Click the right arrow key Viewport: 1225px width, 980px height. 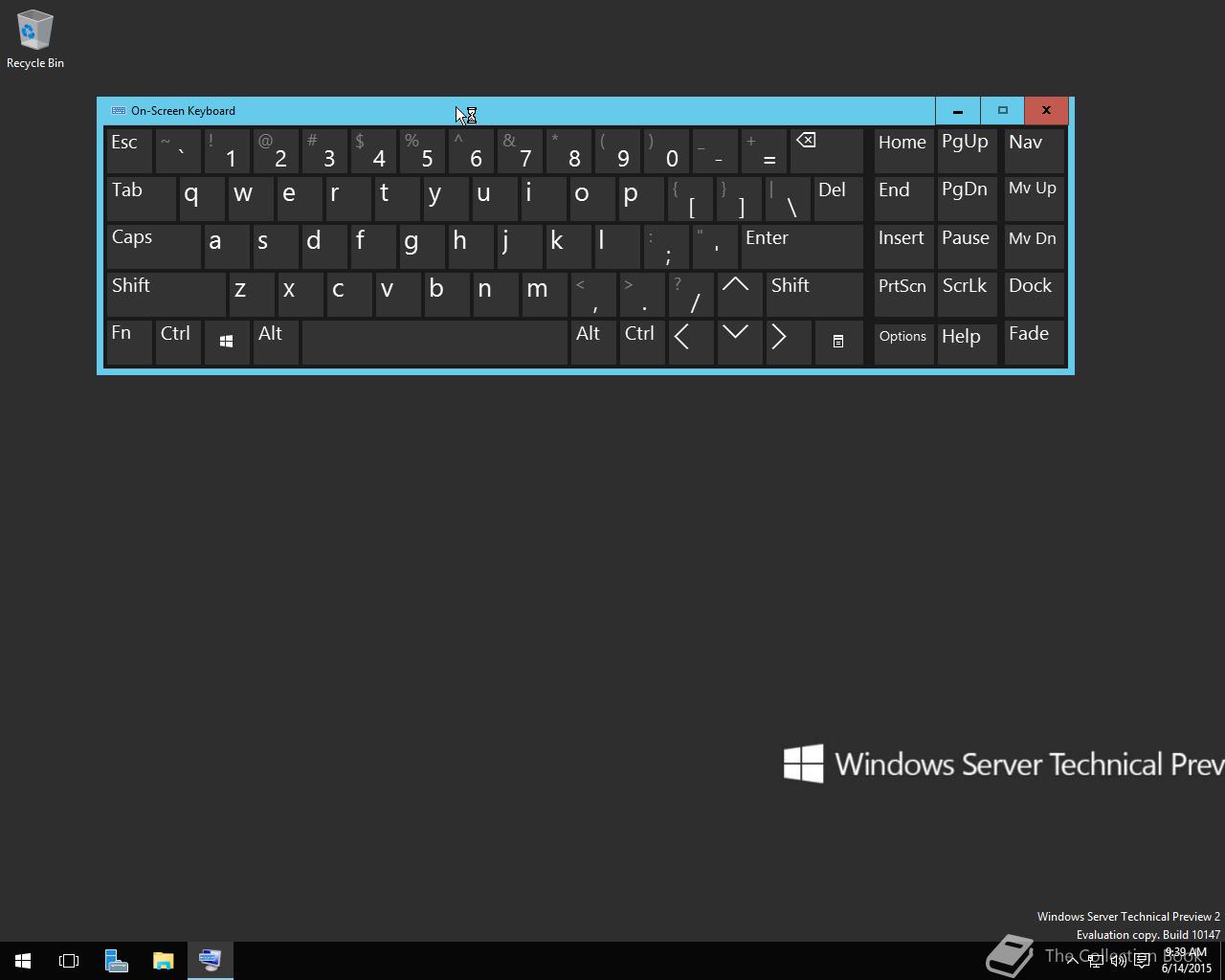[788, 343]
